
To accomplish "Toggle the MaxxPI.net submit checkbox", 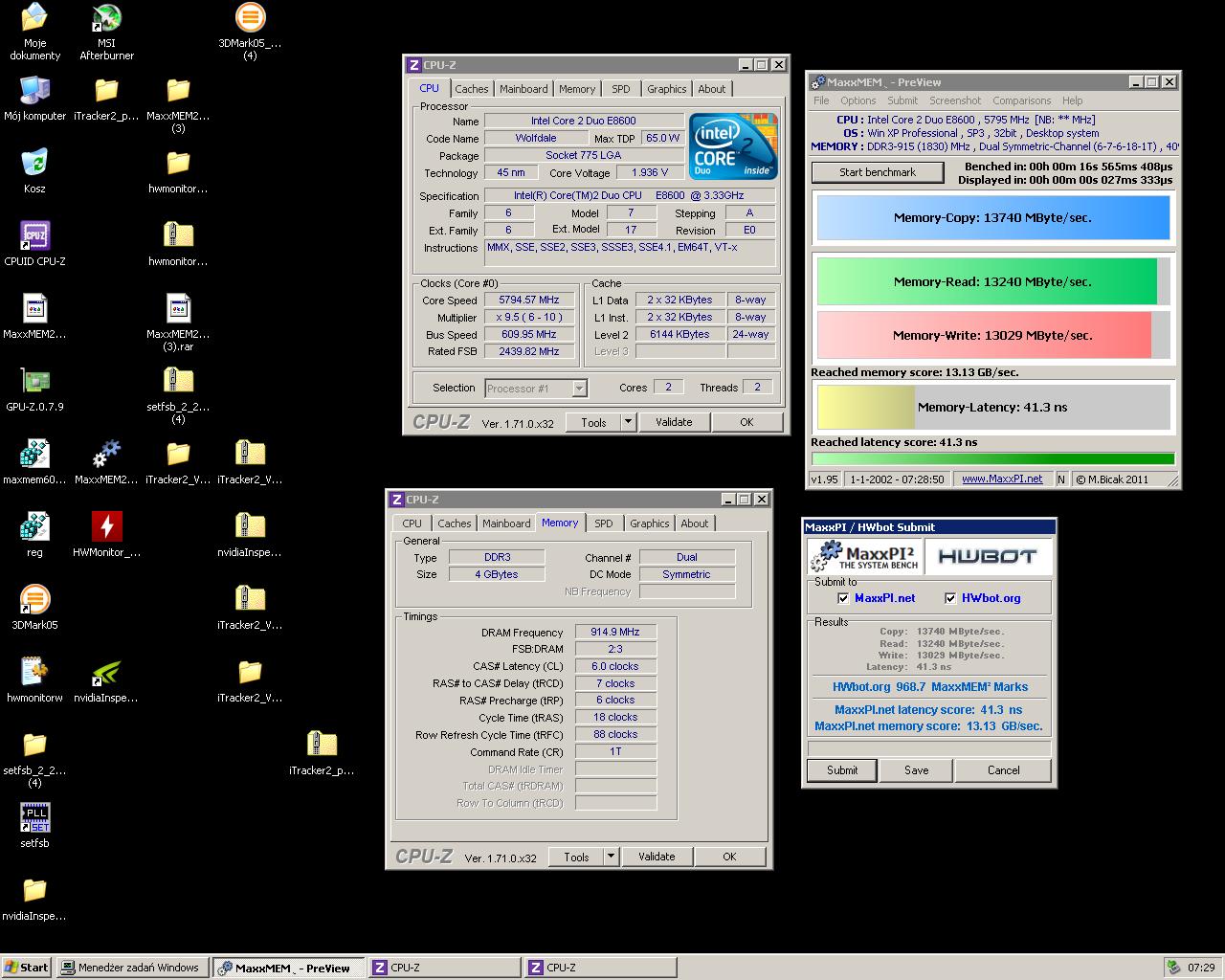I will click(843, 598).
